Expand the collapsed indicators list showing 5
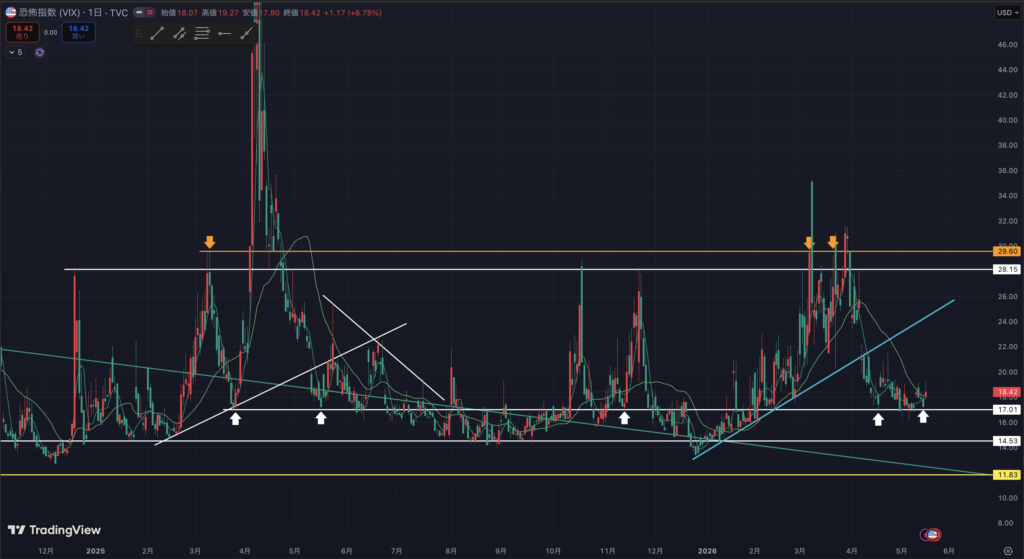The height and width of the screenshot is (559, 1024). click(x=15, y=52)
